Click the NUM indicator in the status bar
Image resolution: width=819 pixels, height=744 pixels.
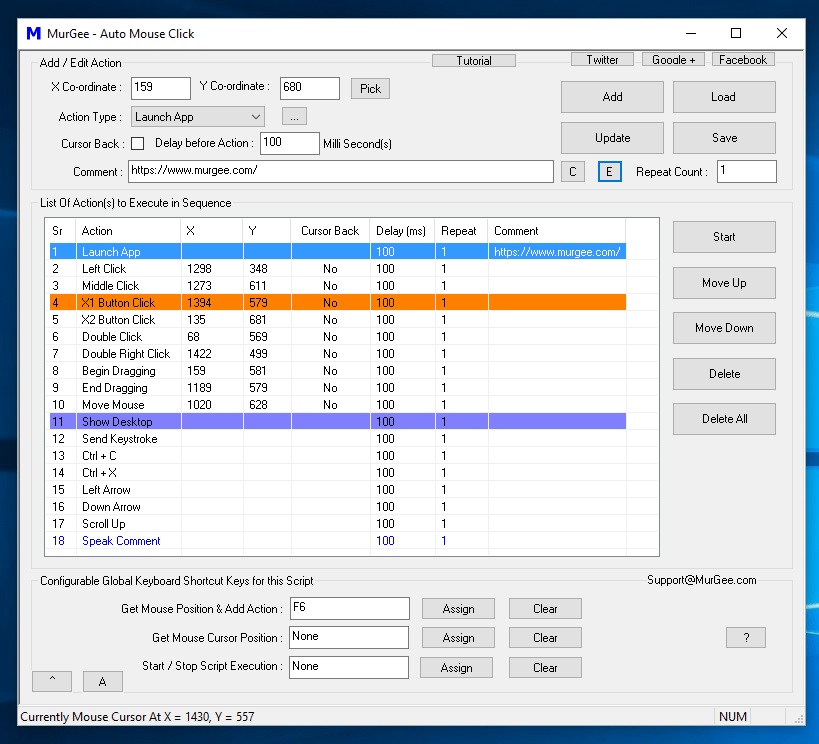pyautogui.click(x=732, y=716)
